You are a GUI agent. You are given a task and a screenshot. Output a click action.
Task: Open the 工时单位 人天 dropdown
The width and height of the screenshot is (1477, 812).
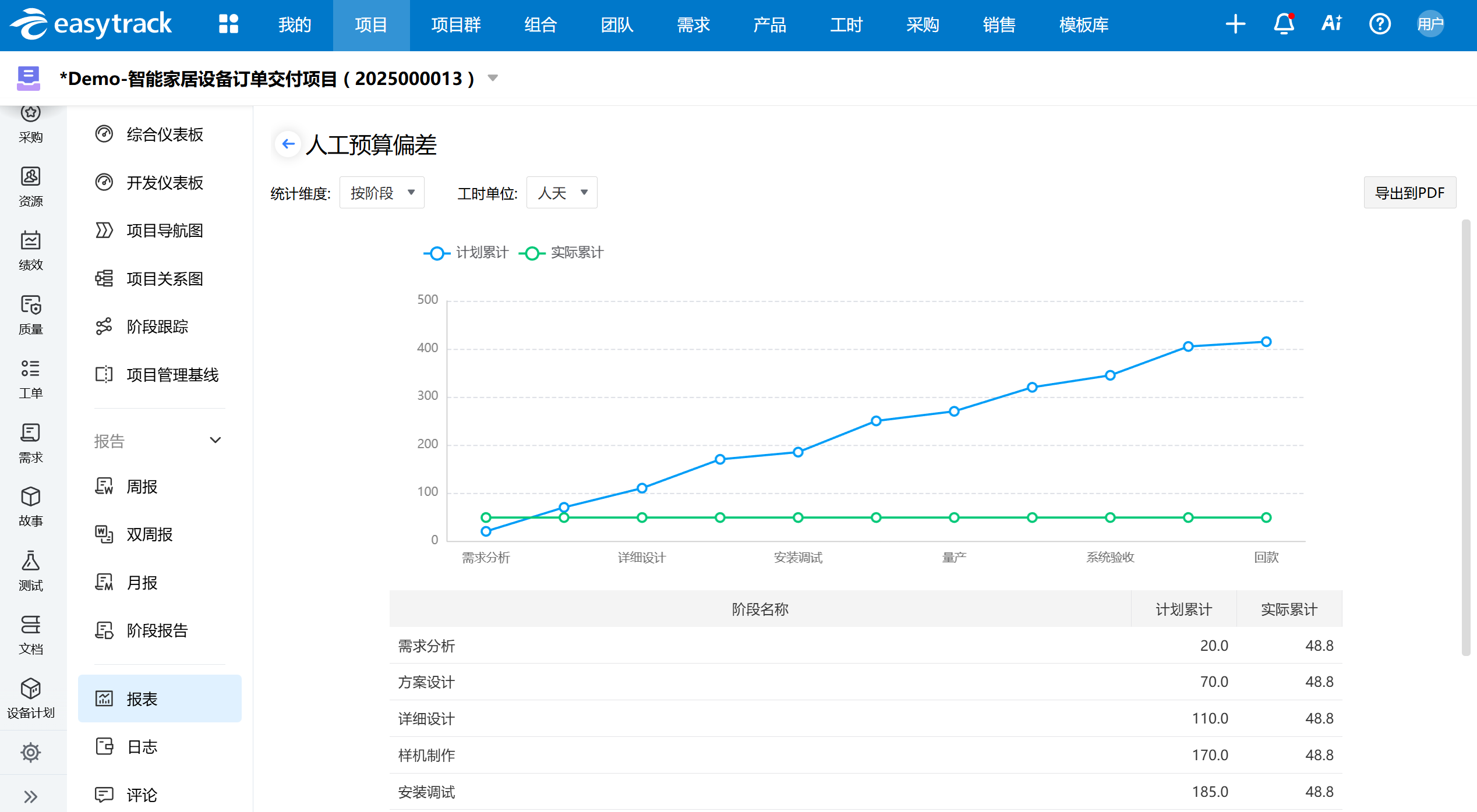point(561,193)
